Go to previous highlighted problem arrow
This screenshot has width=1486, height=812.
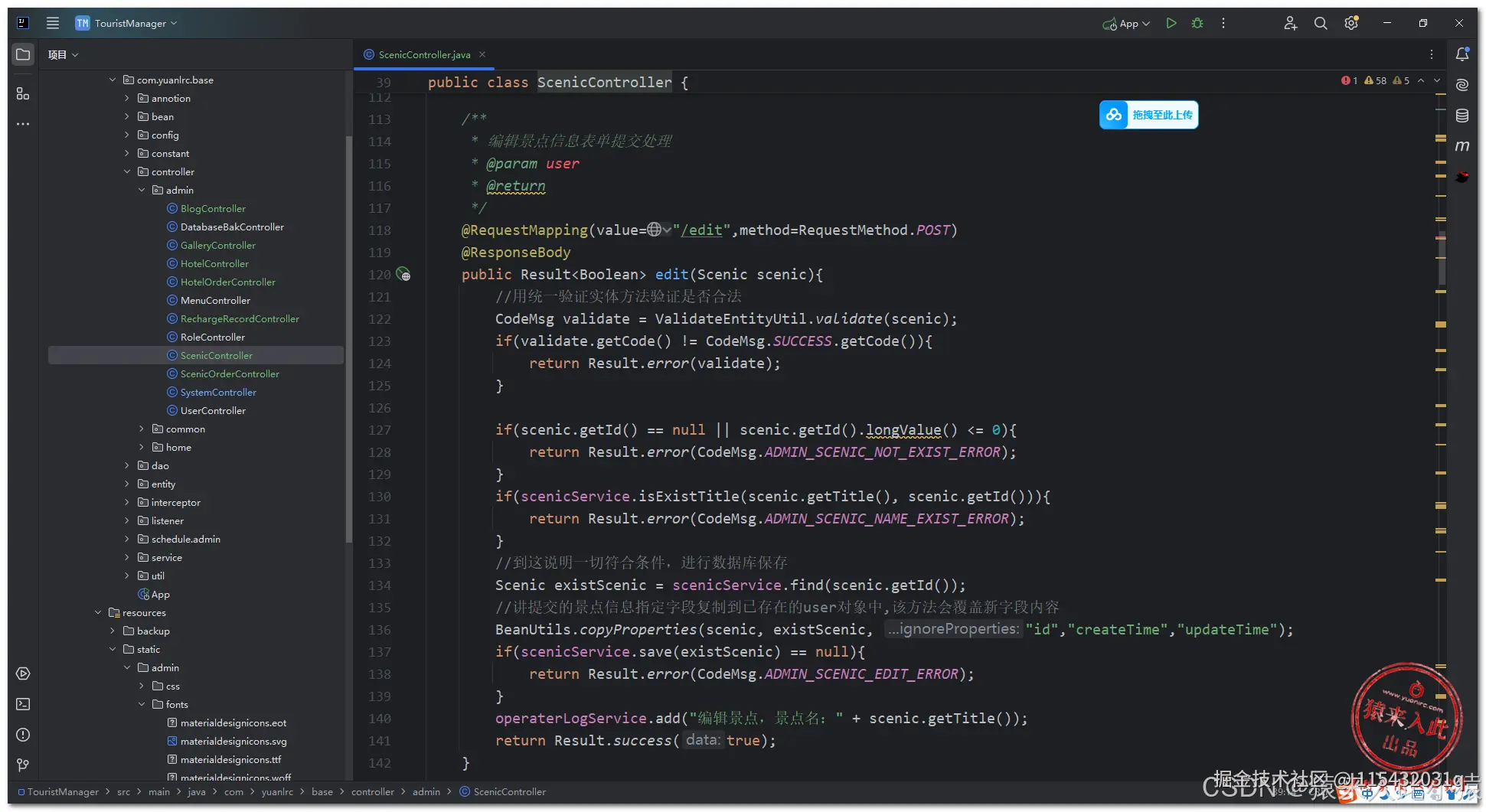coord(1421,80)
